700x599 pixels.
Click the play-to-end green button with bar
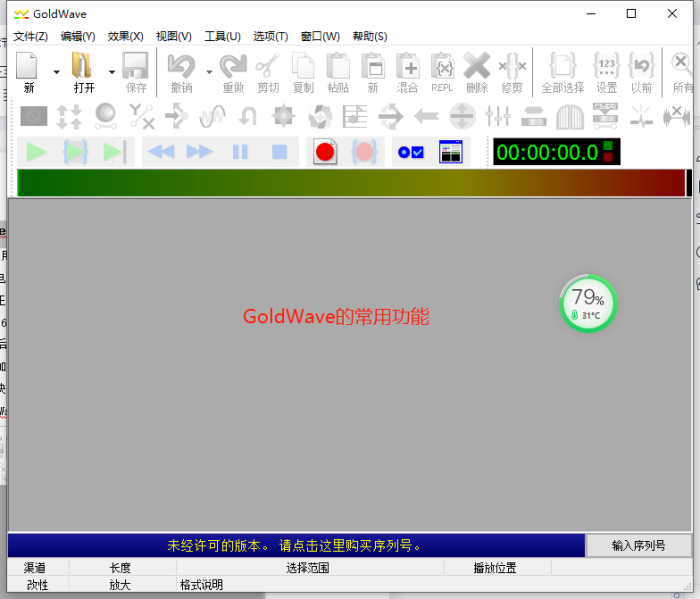114,152
